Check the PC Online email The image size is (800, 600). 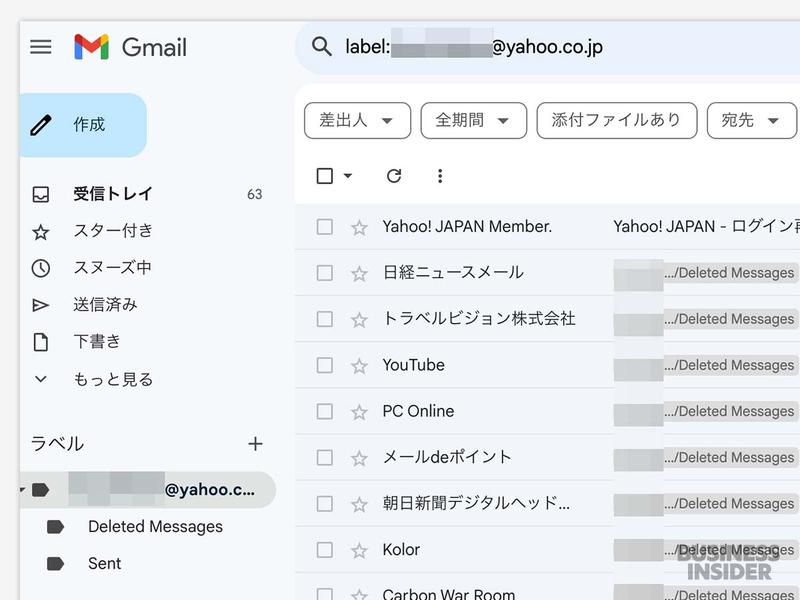tap(324, 412)
